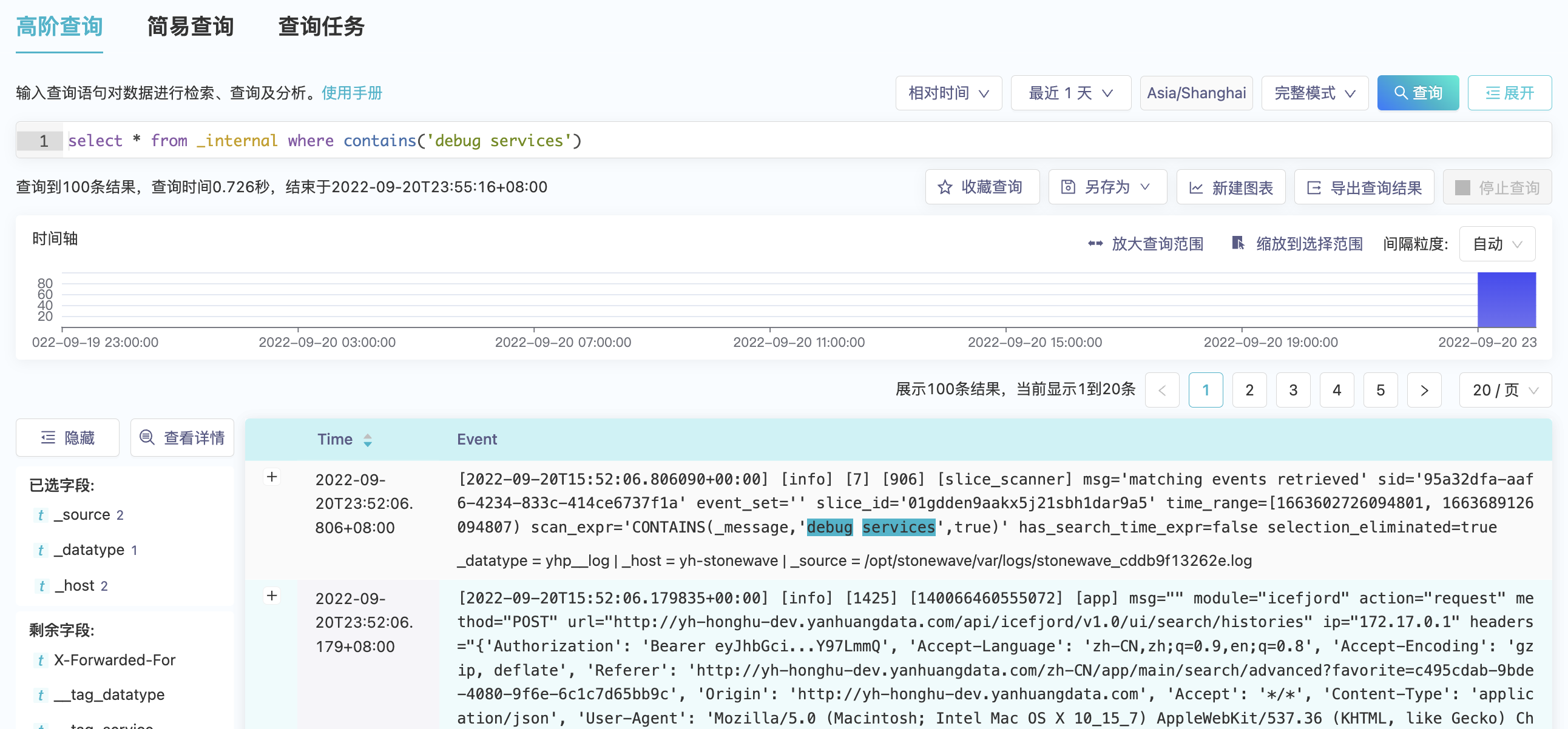The height and width of the screenshot is (729, 1568).
Task: Click the 展示100条结果 pagination summary
Action: tap(1015, 389)
